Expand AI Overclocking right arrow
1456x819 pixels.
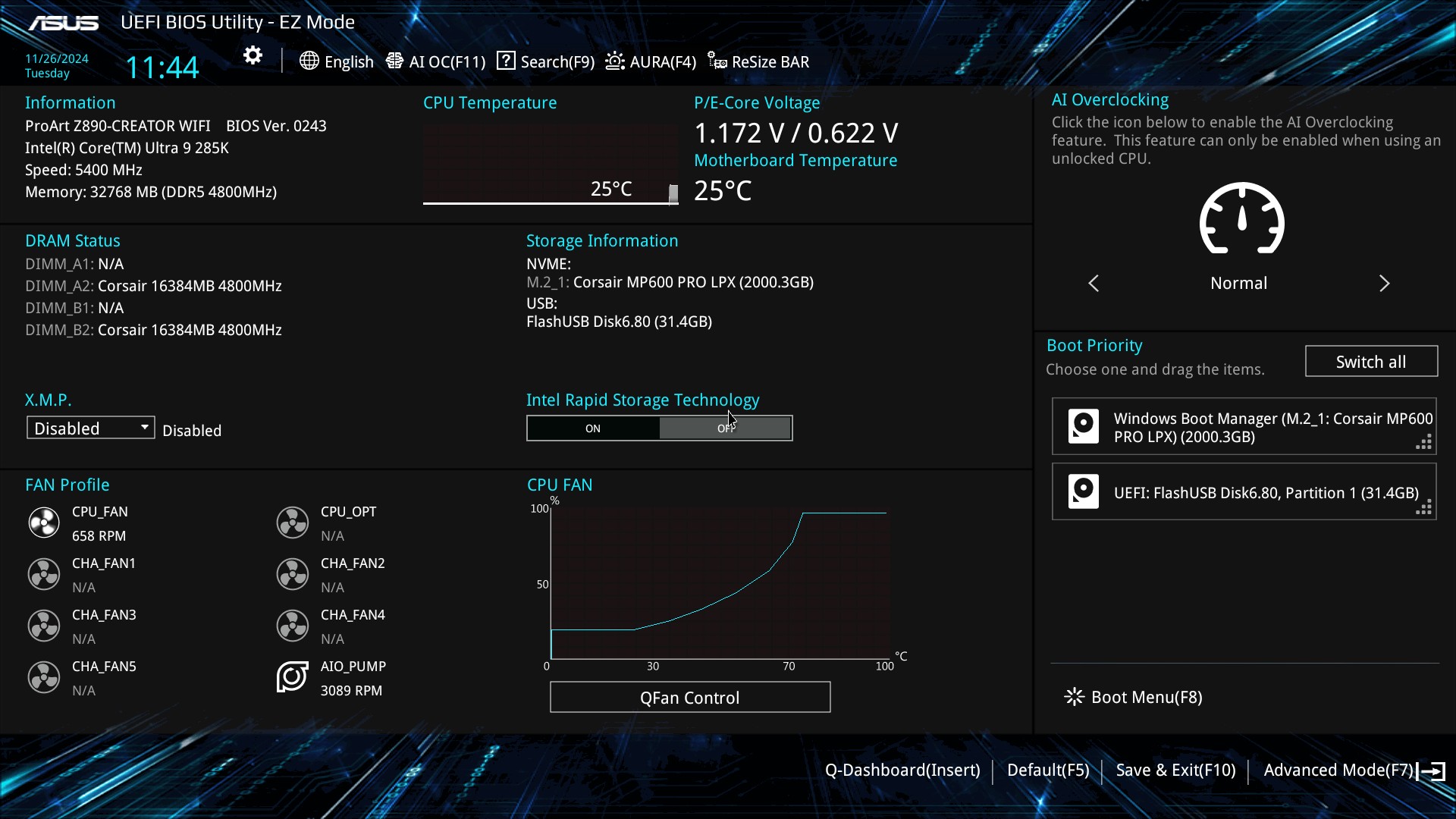point(1385,283)
